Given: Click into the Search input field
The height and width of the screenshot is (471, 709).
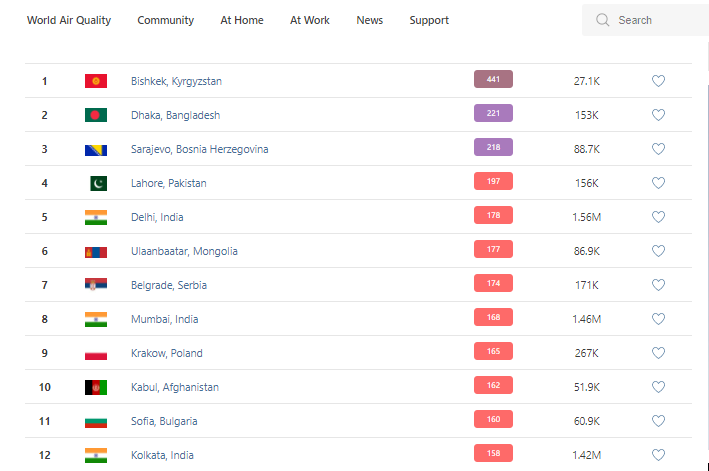Looking at the screenshot, I should pyautogui.click(x=655, y=20).
